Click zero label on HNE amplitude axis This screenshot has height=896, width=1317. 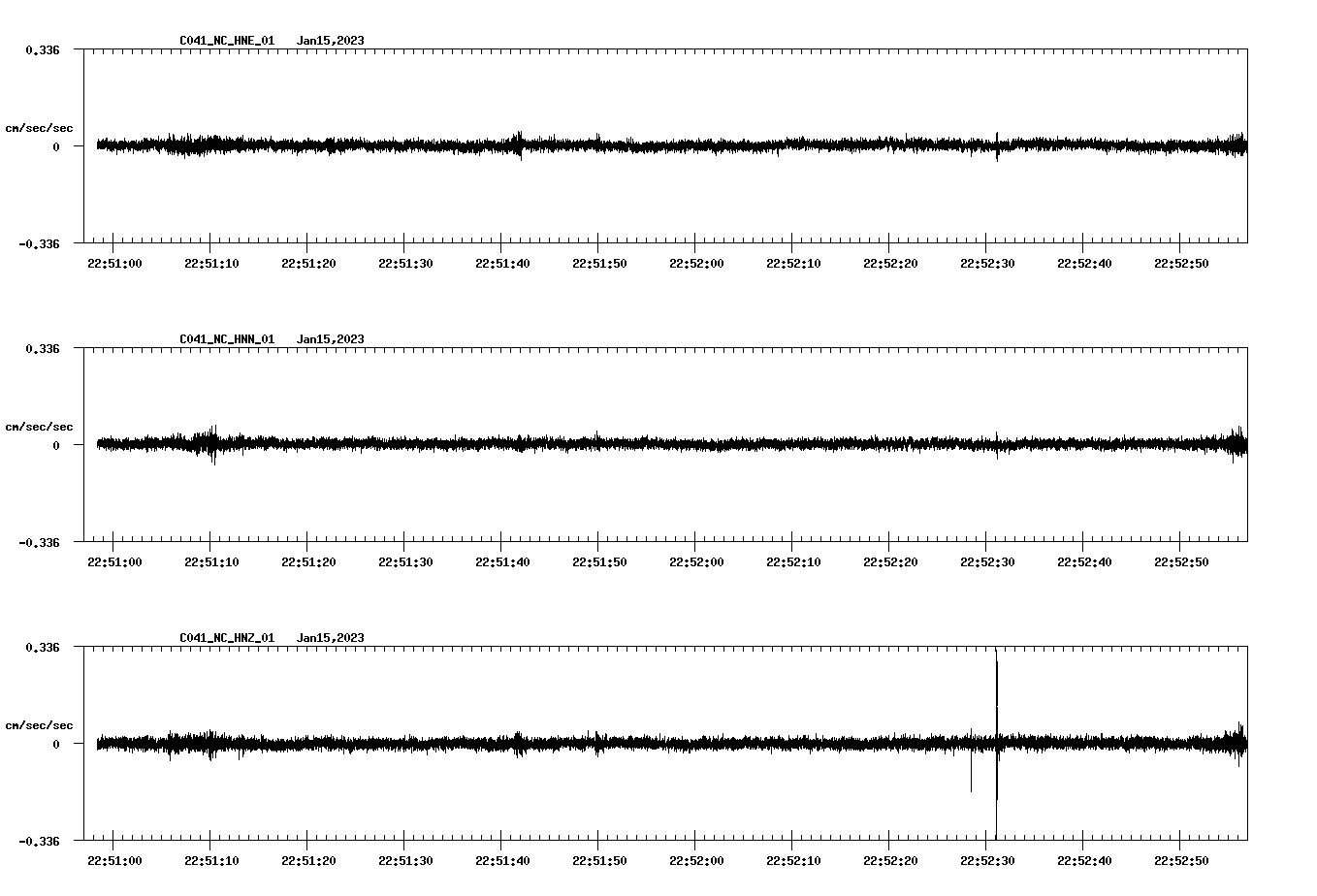pyautogui.click(x=56, y=146)
